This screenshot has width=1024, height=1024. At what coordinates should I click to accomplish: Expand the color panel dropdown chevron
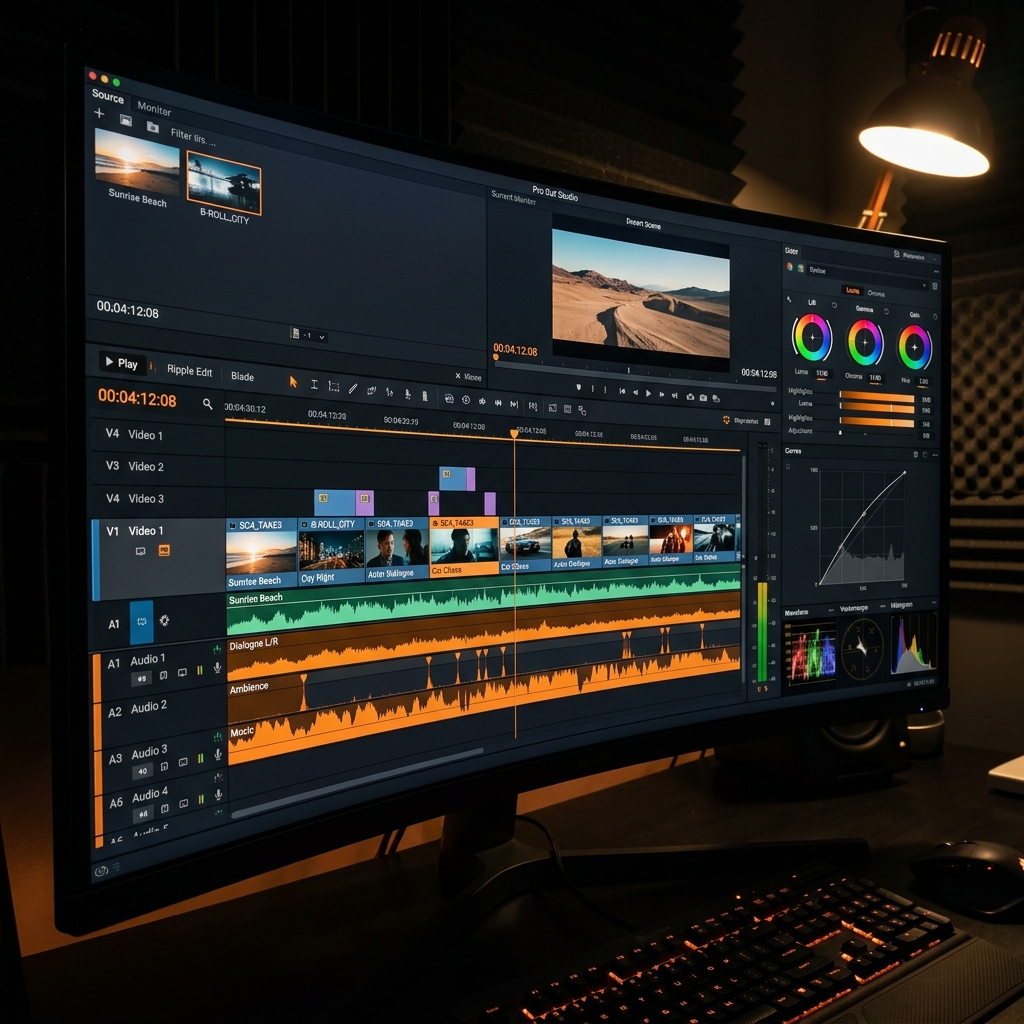pos(924,285)
